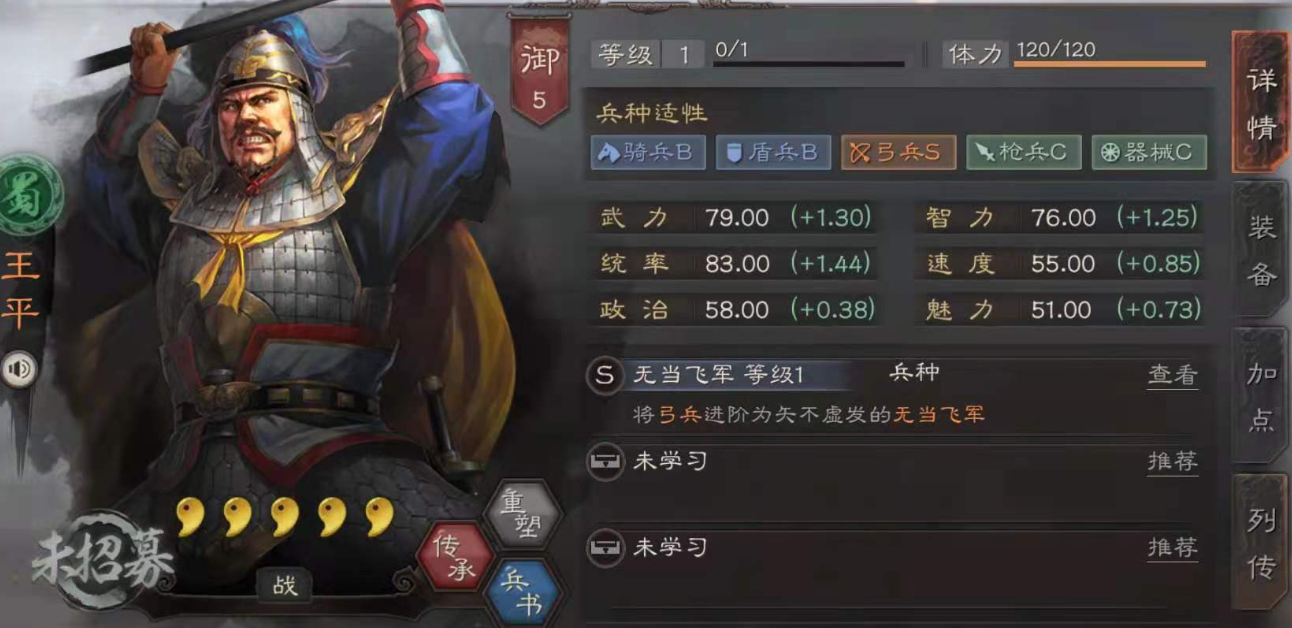This screenshot has width=1292, height=628.
Task: Select the 盾兵B troop aptitude tag
Action: click(x=773, y=152)
